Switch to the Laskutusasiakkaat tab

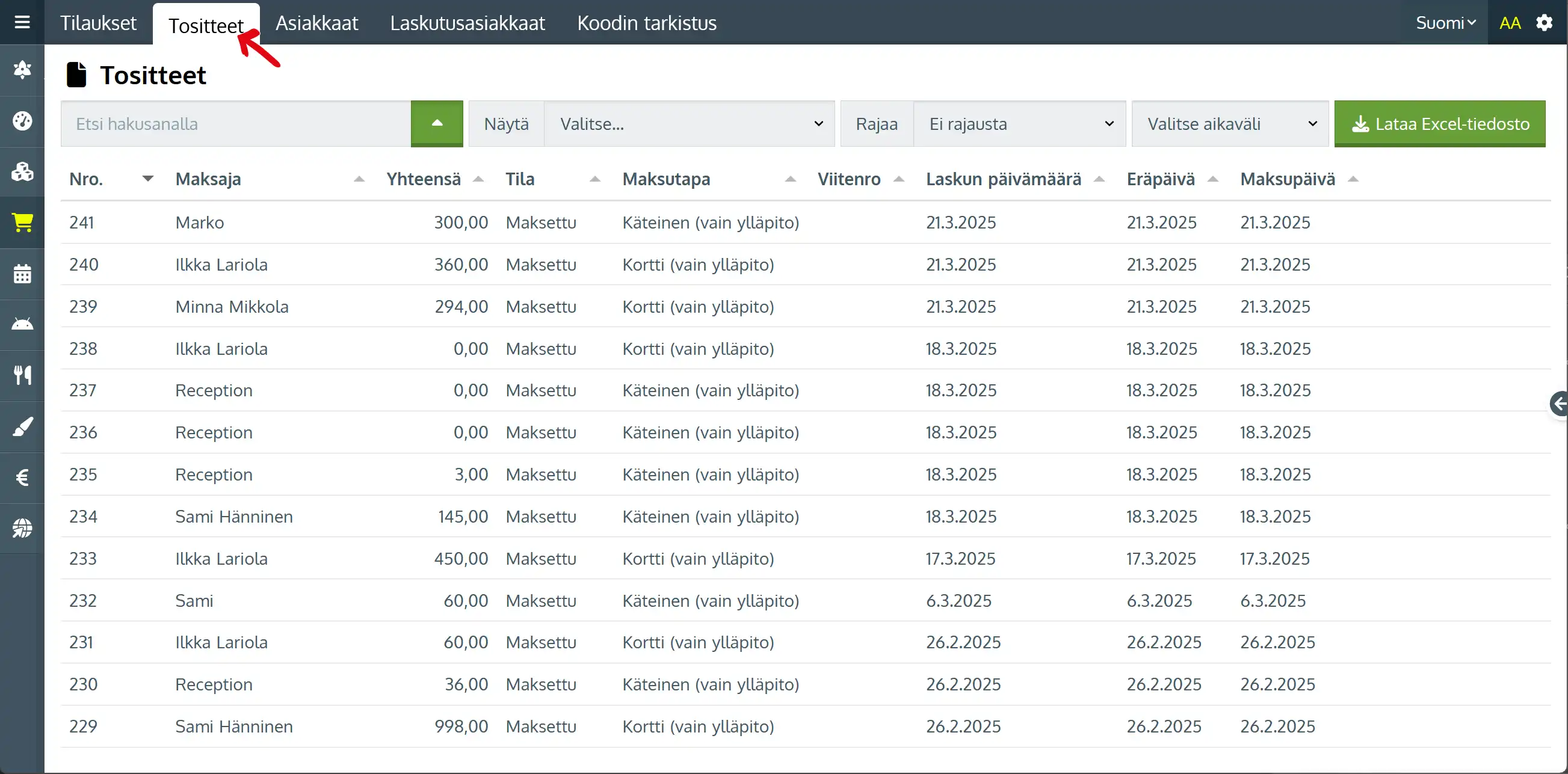point(467,22)
